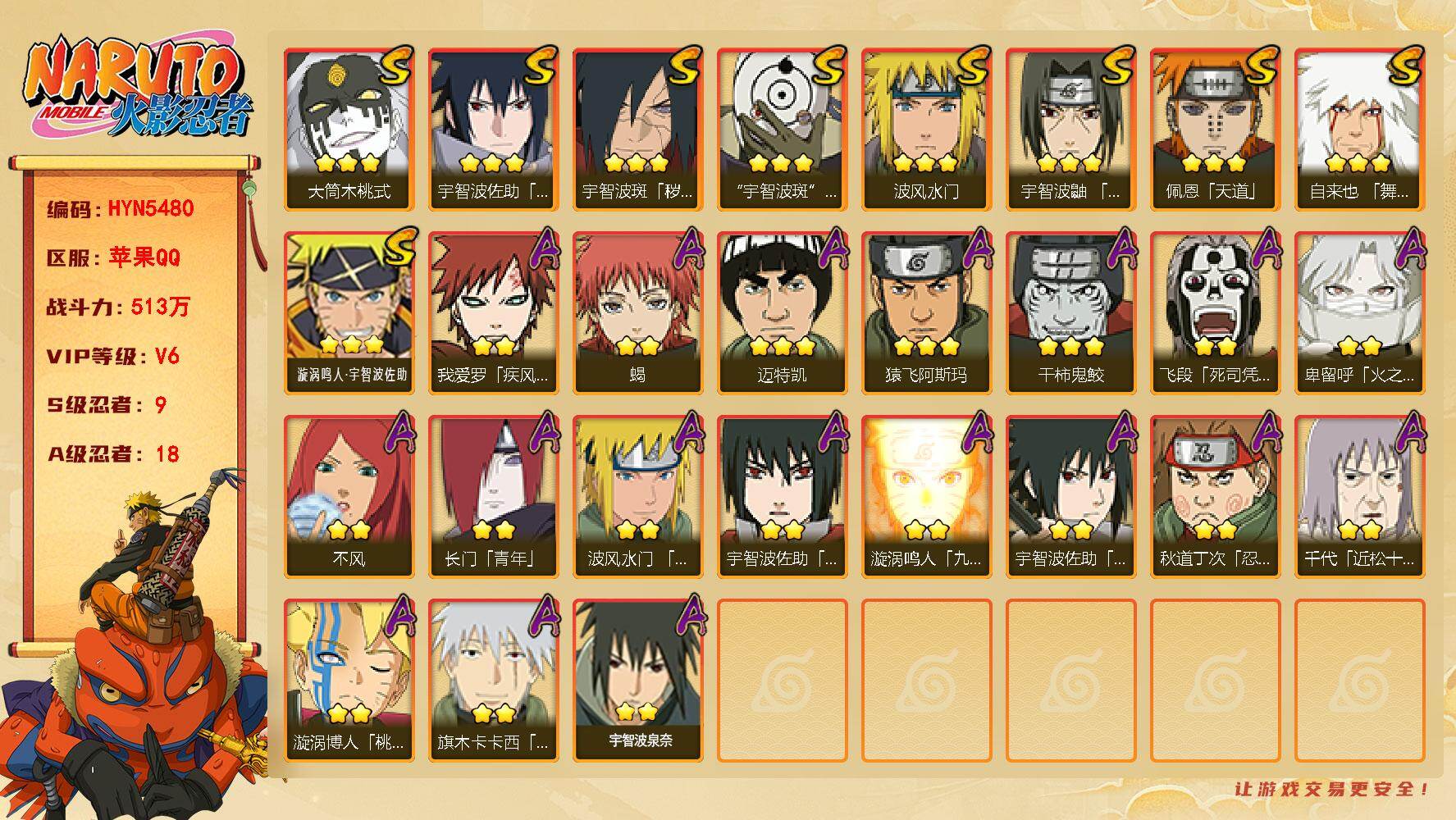This screenshot has height=820, width=1456.
Task: Click the 漩涡博人 blond ninja card
Action: click(x=349, y=681)
